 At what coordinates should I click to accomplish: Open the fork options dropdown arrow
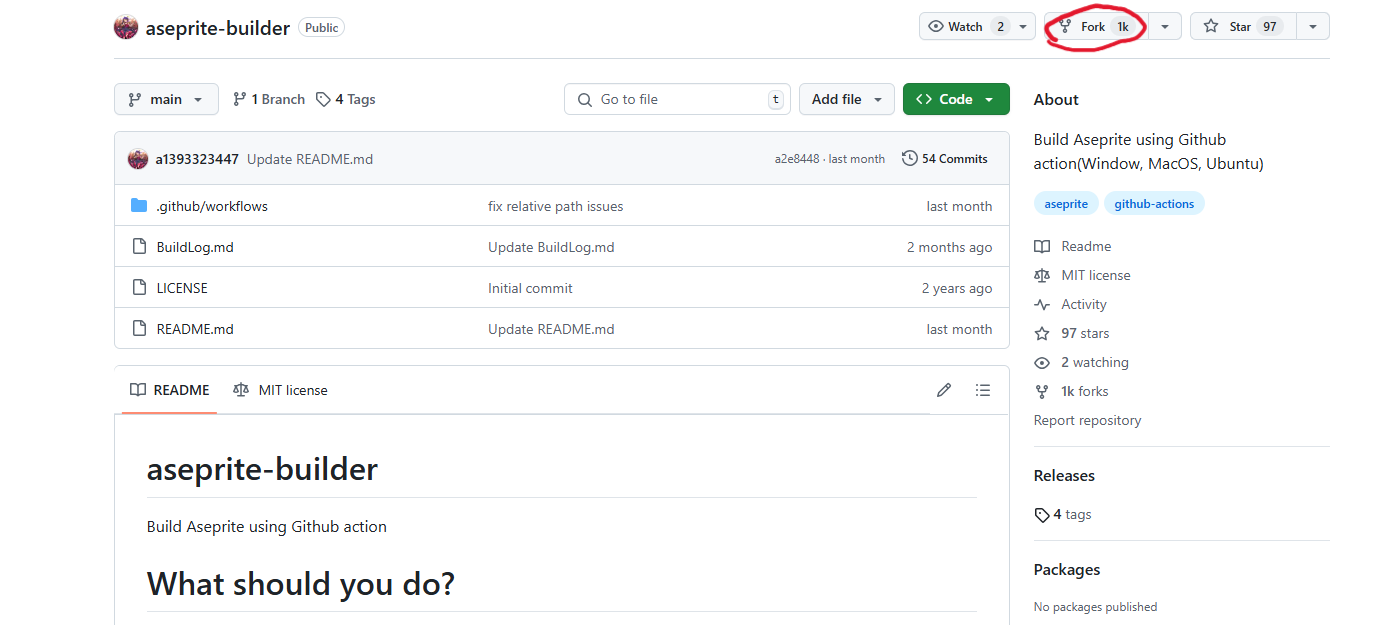click(1165, 27)
